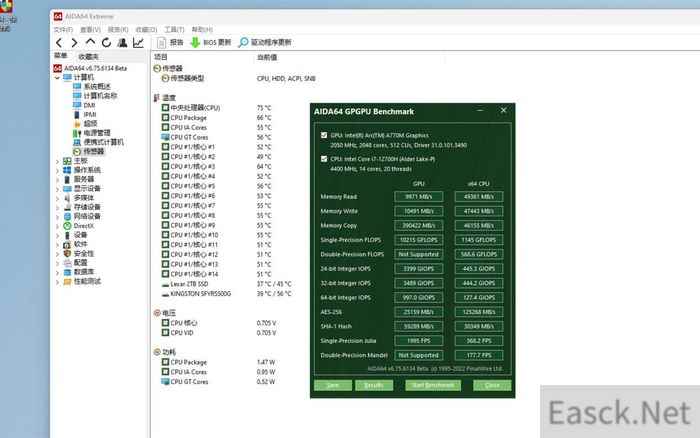Click the 存储设备 storage icon in tree

click(67, 207)
